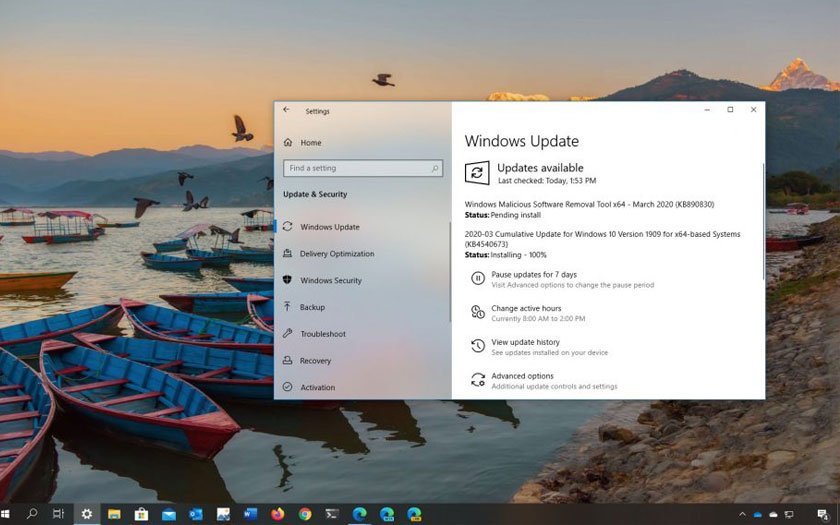Image resolution: width=840 pixels, height=525 pixels.
Task: Click the back arrow in Settings
Action: click(287, 110)
